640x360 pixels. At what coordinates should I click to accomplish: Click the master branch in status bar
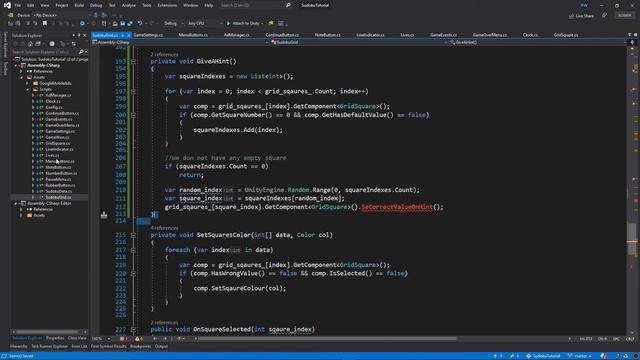click(x=581, y=356)
